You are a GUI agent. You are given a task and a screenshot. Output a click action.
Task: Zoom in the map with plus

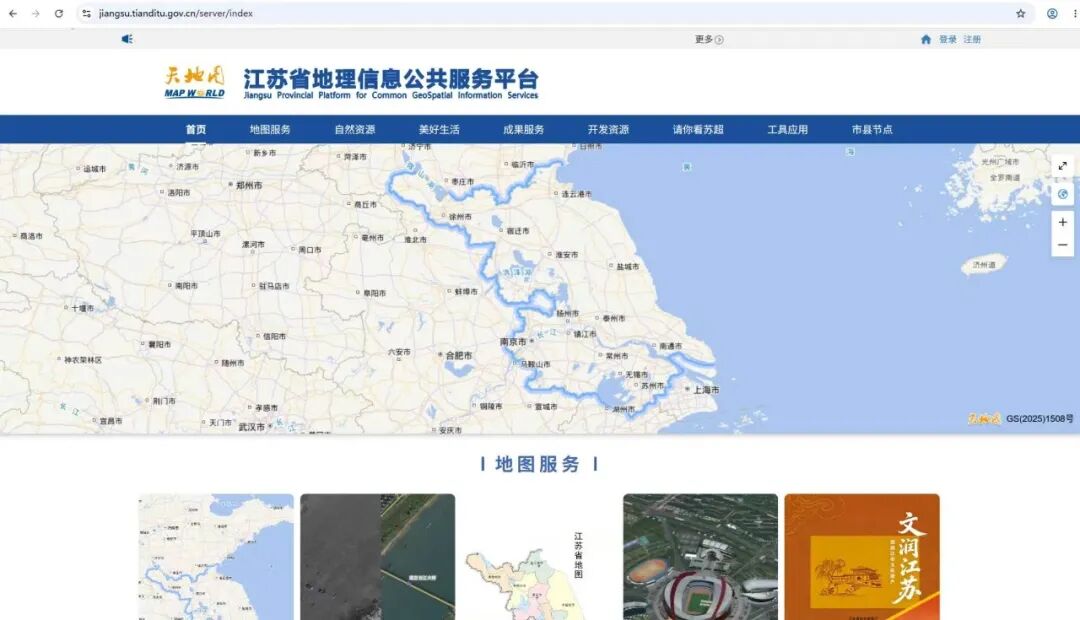[1063, 222]
